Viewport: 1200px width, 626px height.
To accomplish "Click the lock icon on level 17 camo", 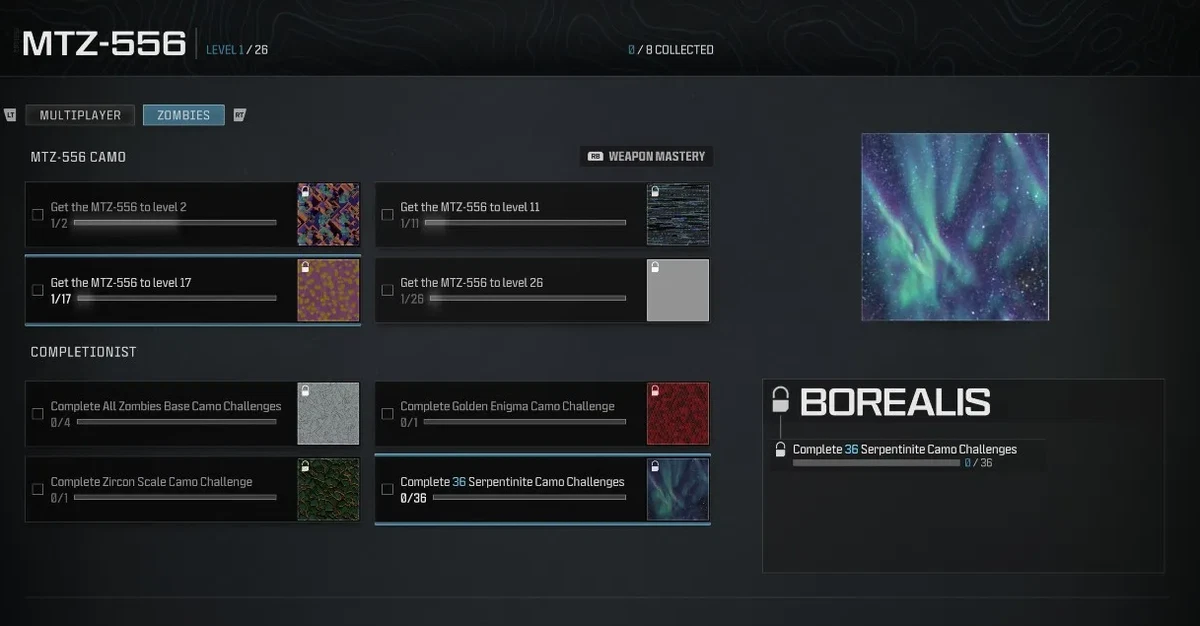I will coord(305,267).
